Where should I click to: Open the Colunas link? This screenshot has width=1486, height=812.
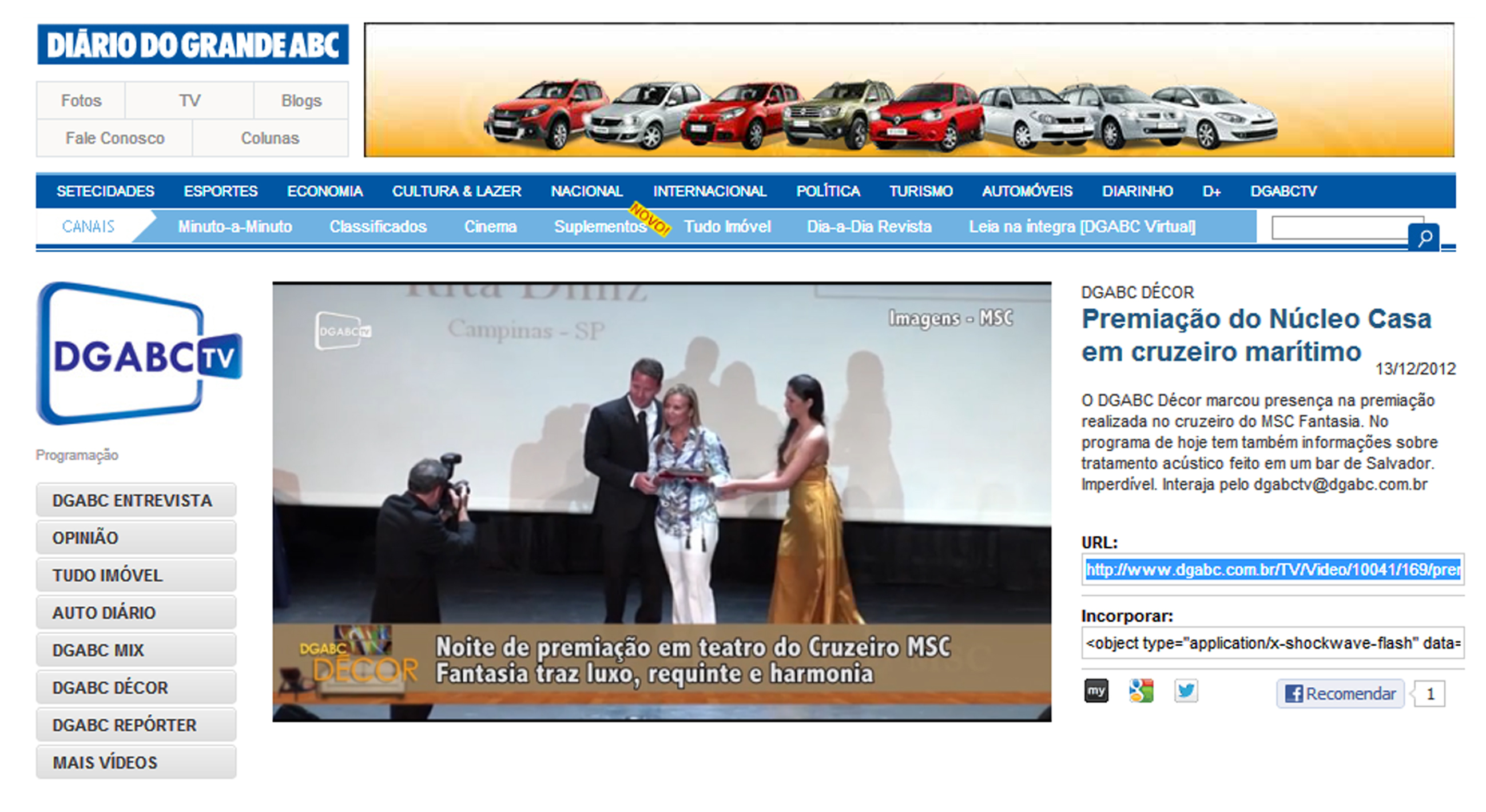pyautogui.click(x=270, y=138)
